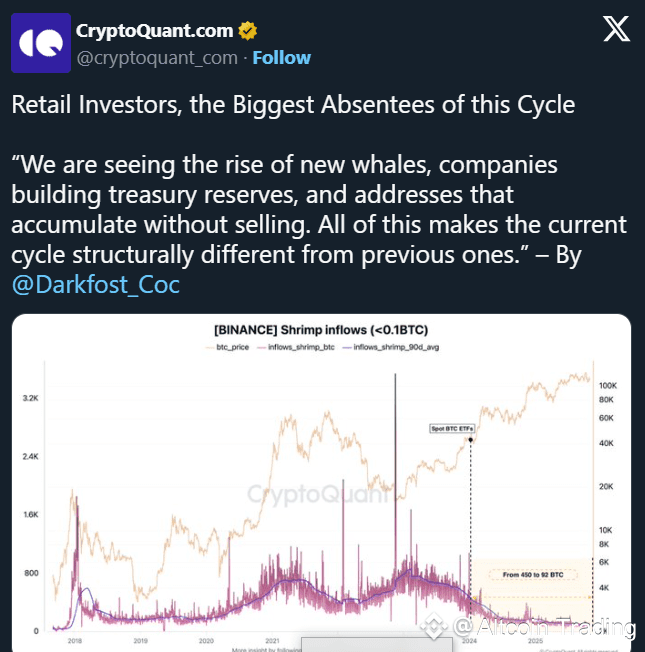Click the chart title '[BINANCE] Shrimp inflows'
This screenshot has width=645, height=652.
(320, 331)
